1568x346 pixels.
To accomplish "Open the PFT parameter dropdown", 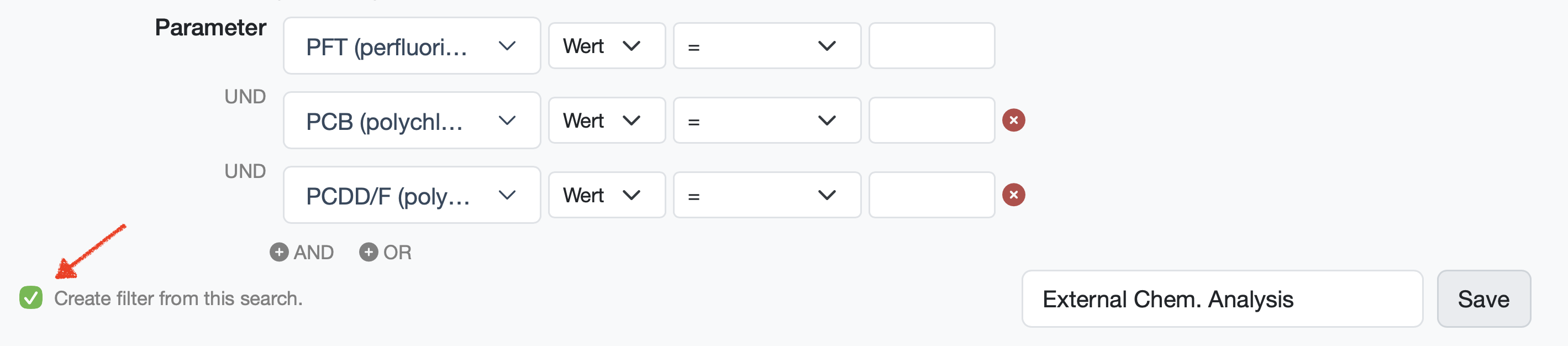I will (412, 46).
